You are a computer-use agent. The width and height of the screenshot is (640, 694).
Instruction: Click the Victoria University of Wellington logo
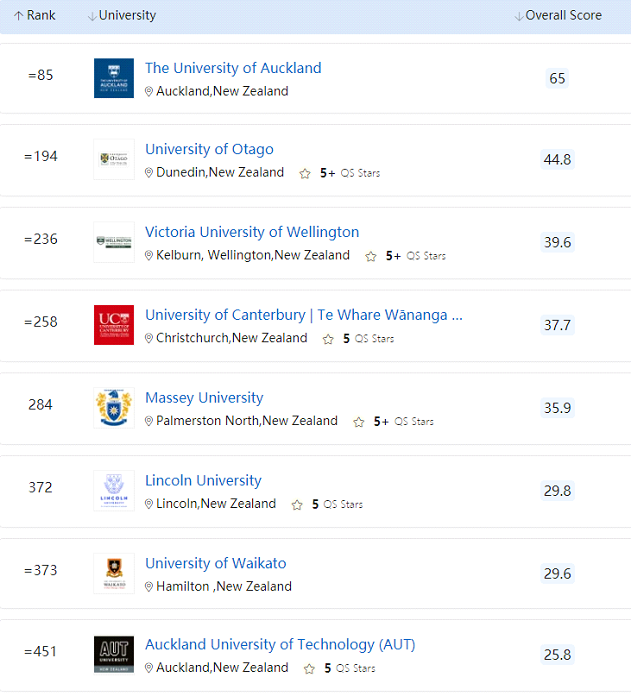tap(114, 242)
